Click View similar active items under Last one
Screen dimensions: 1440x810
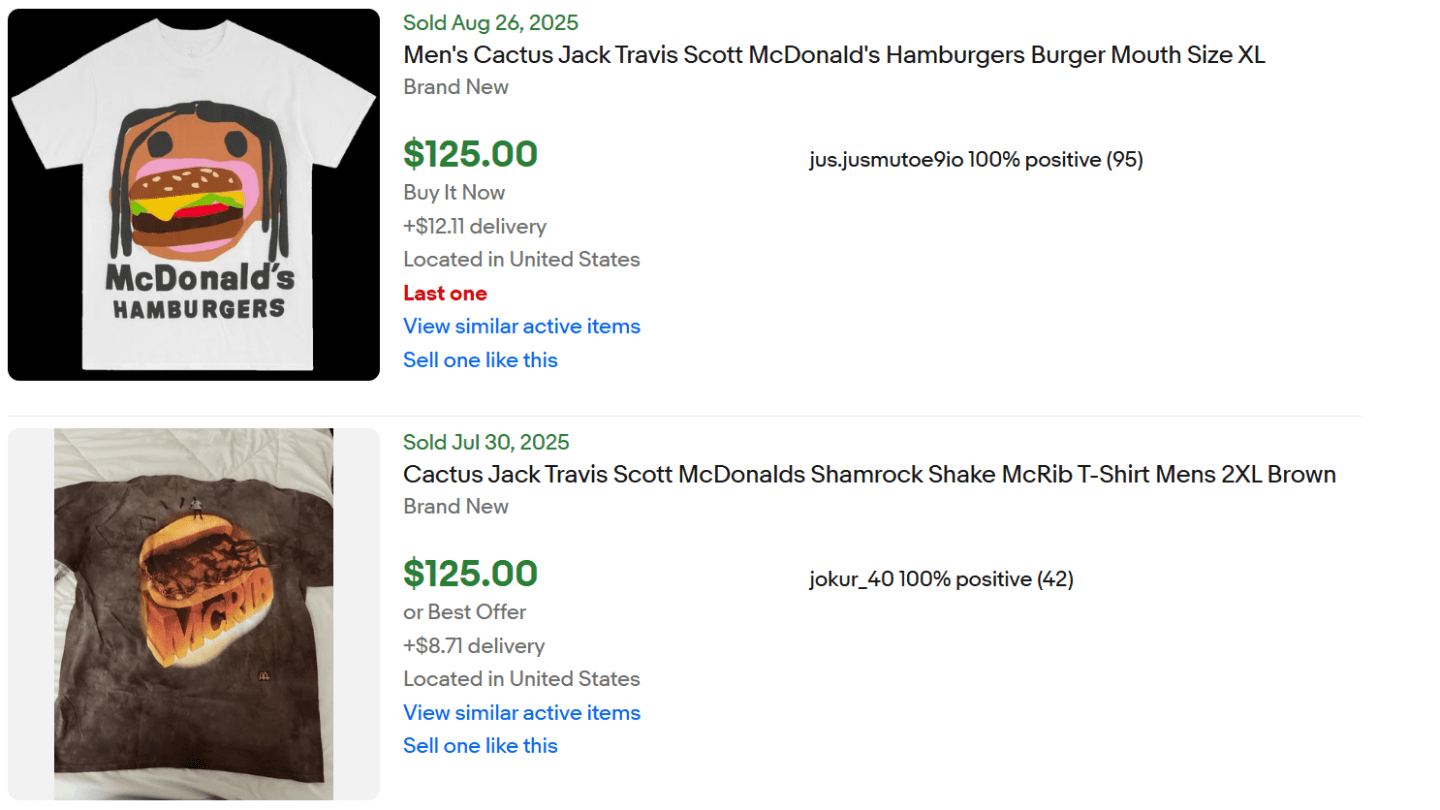point(521,326)
